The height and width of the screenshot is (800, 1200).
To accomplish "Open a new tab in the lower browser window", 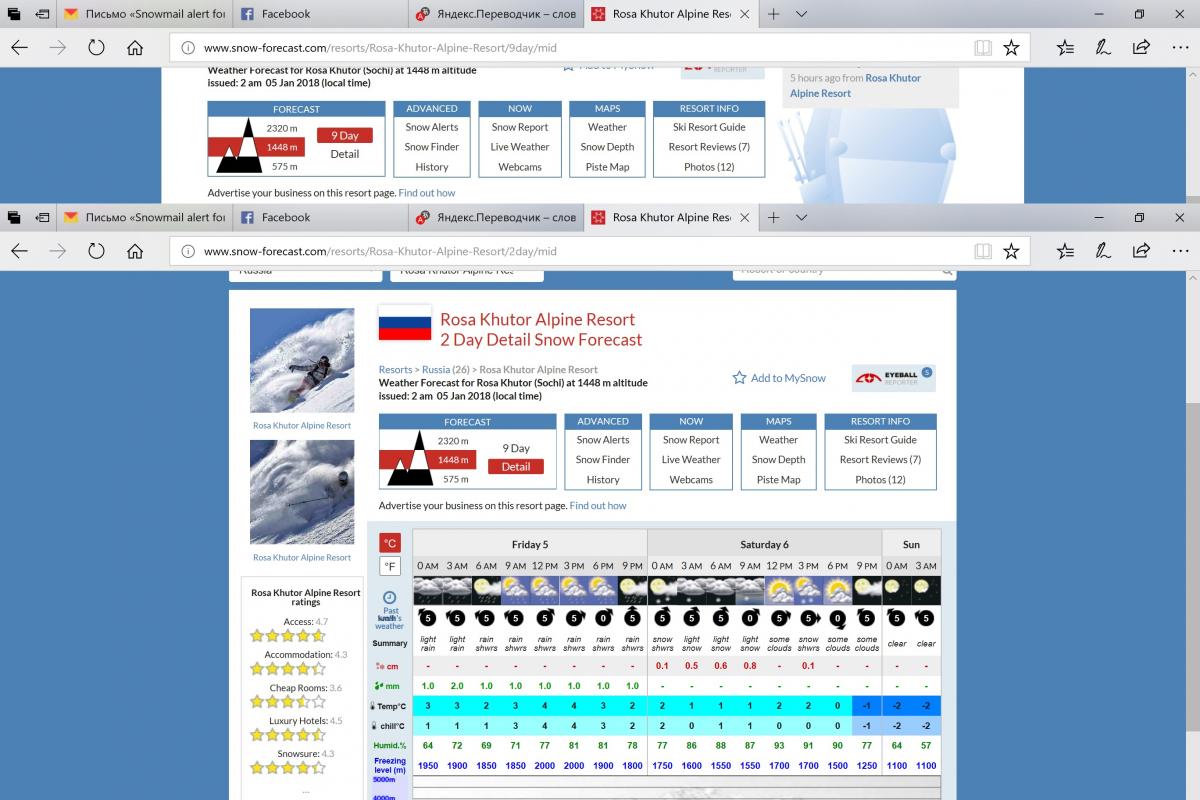I will point(773,217).
